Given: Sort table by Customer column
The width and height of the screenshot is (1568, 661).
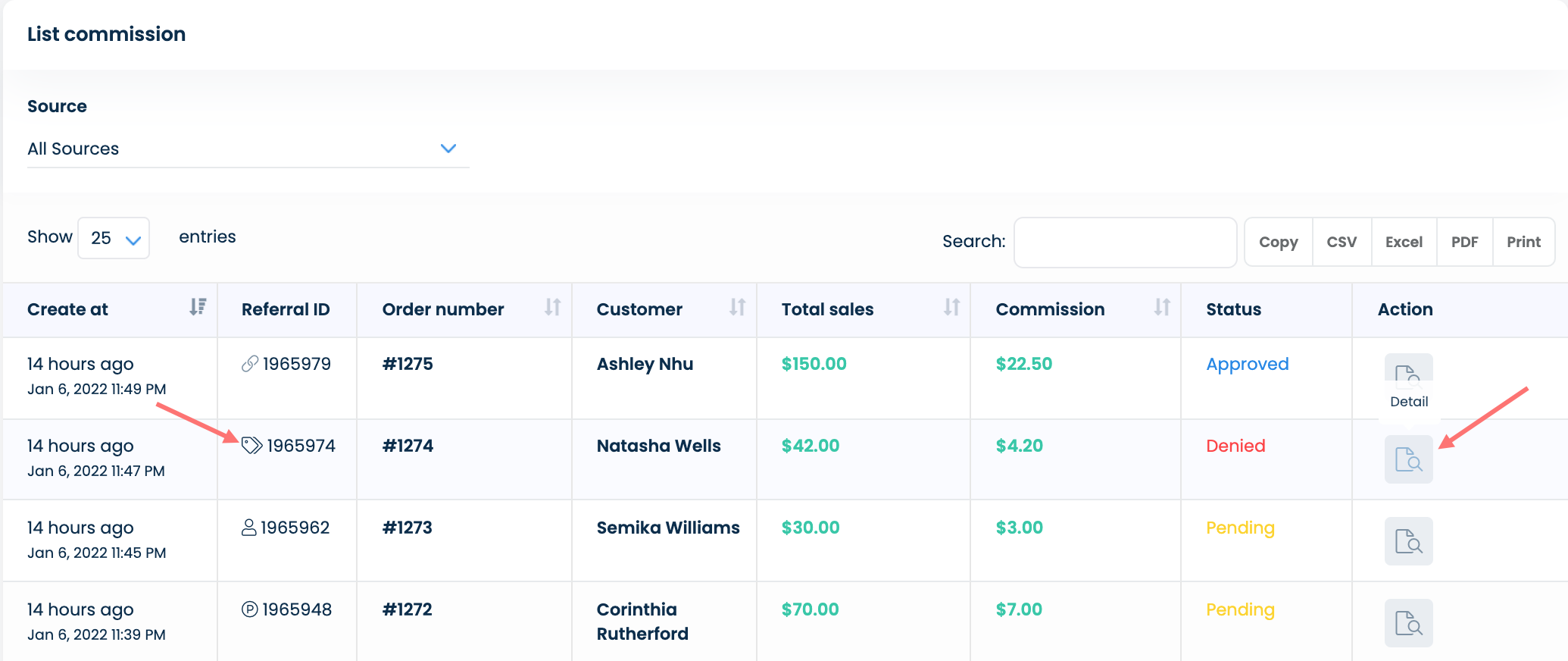Looking at the screenshot, I should 737,308.
